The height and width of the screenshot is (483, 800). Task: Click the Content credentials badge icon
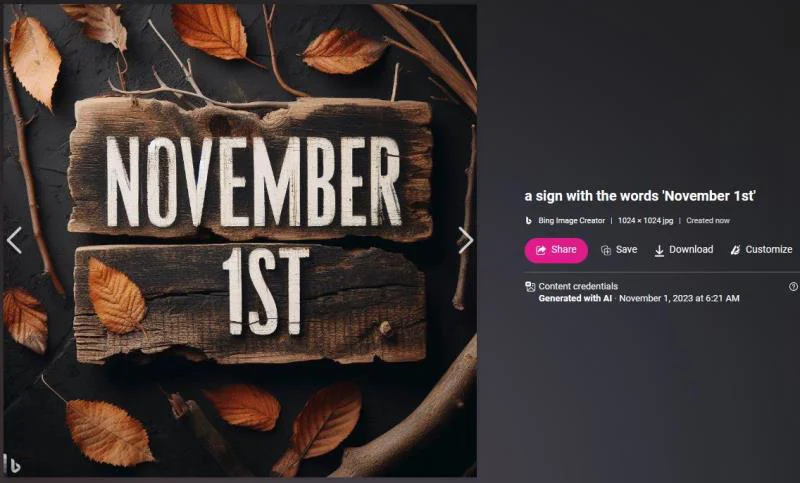(x=530, y=287)
